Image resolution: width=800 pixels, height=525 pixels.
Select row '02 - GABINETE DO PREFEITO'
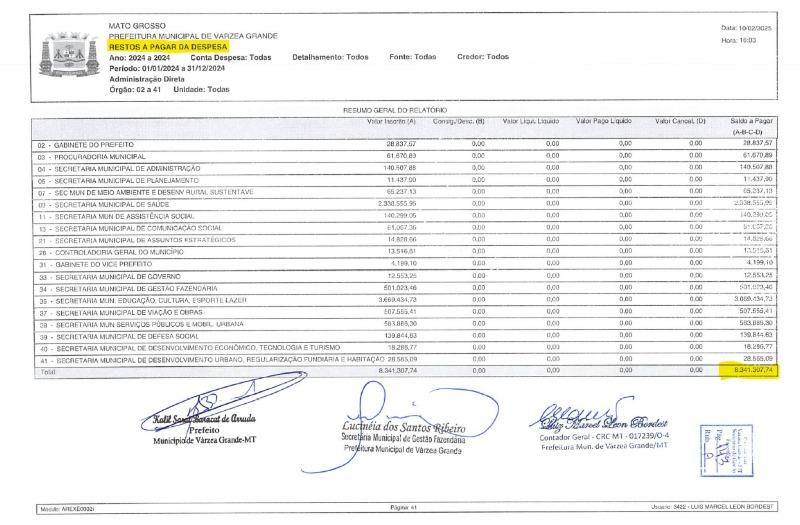(x=405, y=144)
